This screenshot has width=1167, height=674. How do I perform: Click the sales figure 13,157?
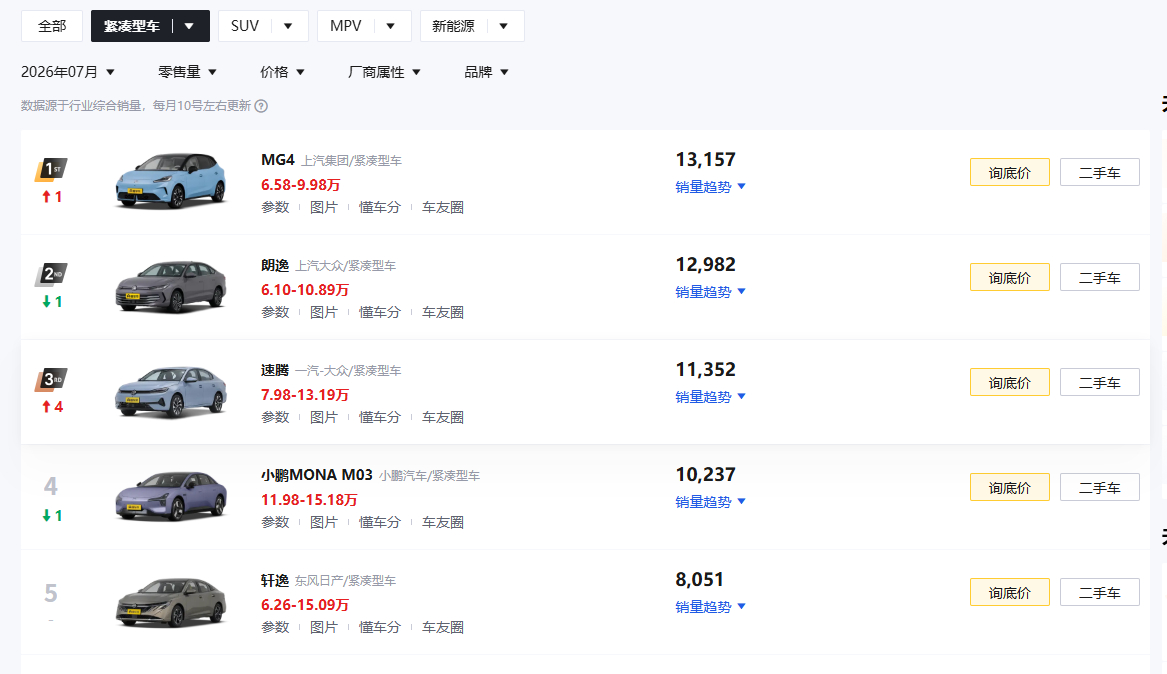pyautogui.click(x=706, y=159)
